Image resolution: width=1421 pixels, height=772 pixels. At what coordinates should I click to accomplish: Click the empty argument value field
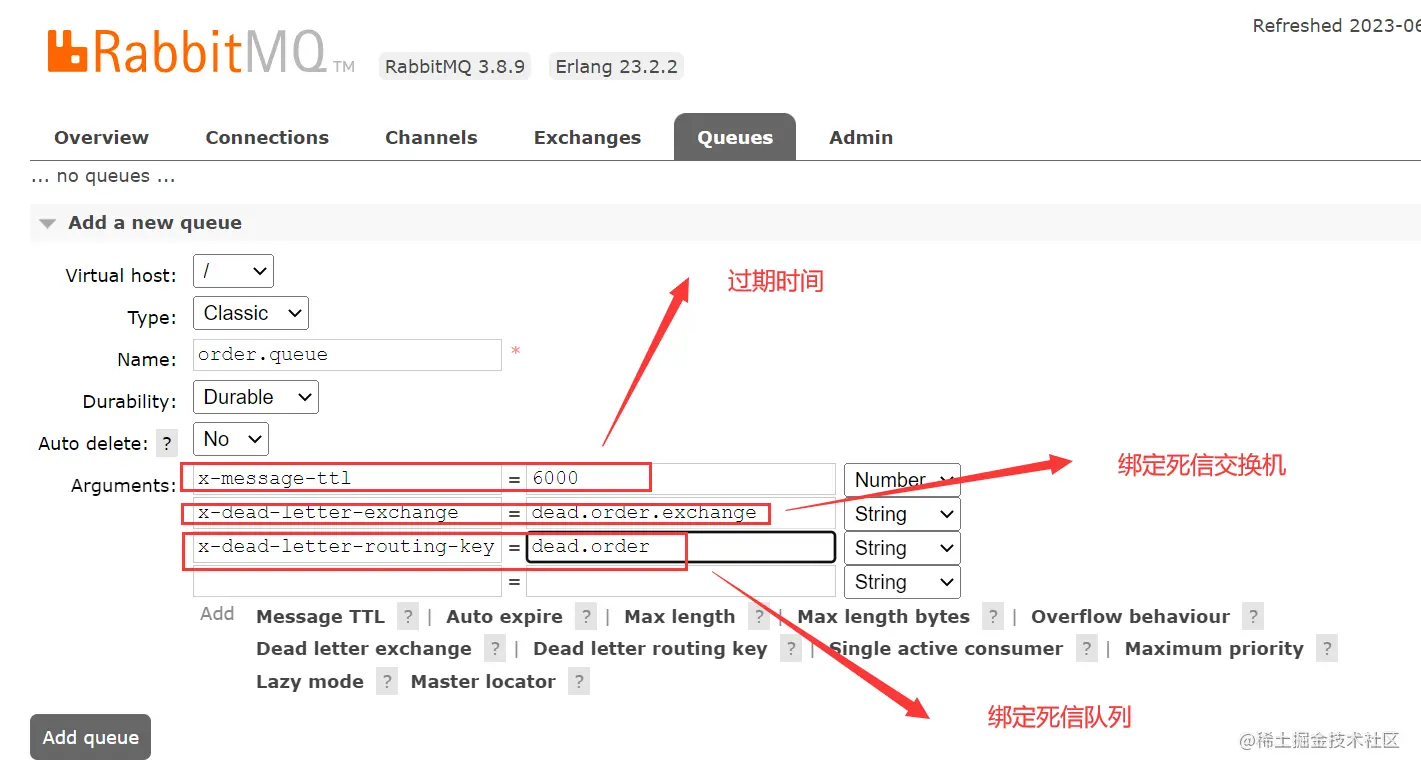(x=680, y=581)
